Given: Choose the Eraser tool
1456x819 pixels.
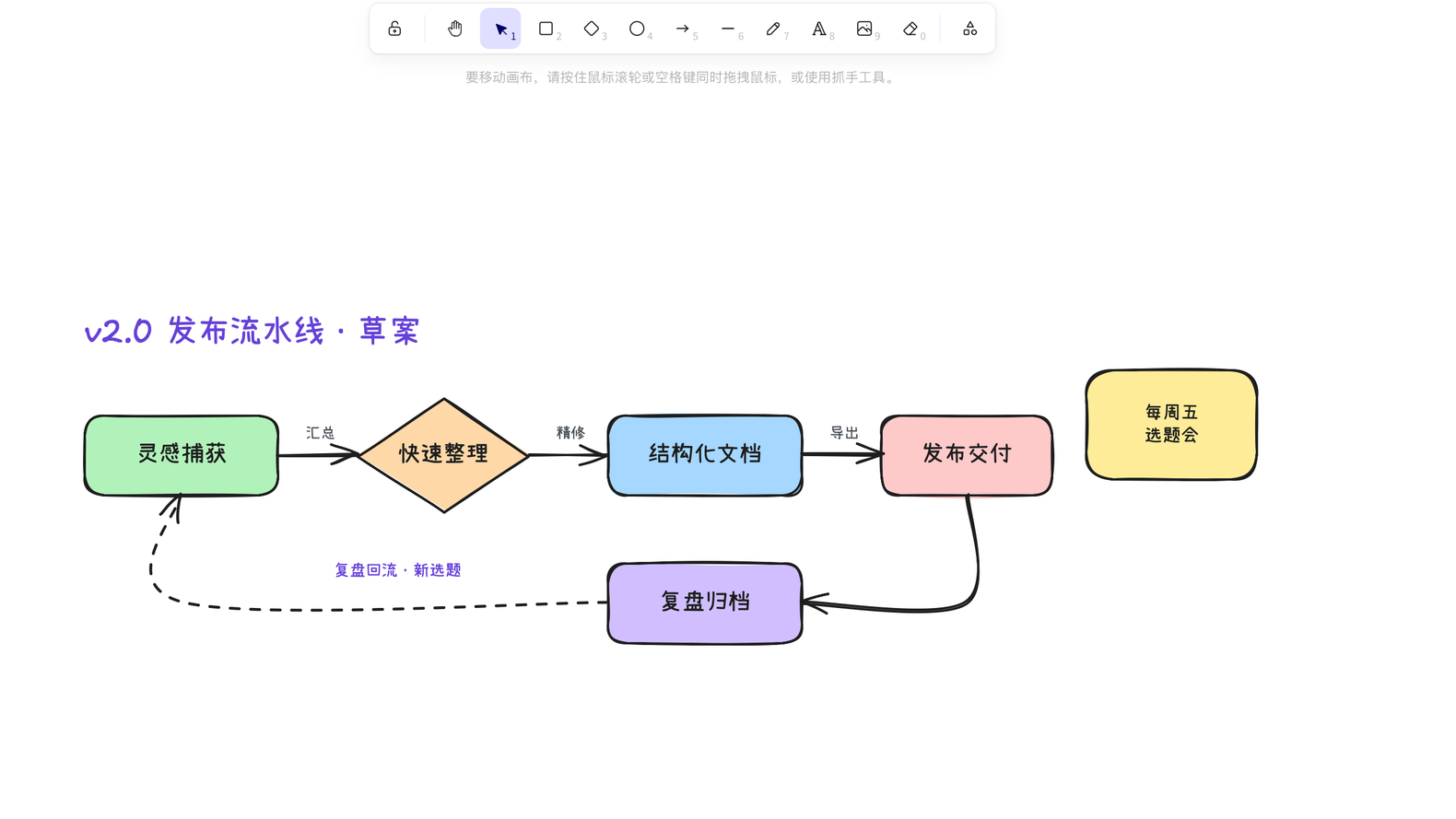Looking at the screenshot, I should [910, 29].
